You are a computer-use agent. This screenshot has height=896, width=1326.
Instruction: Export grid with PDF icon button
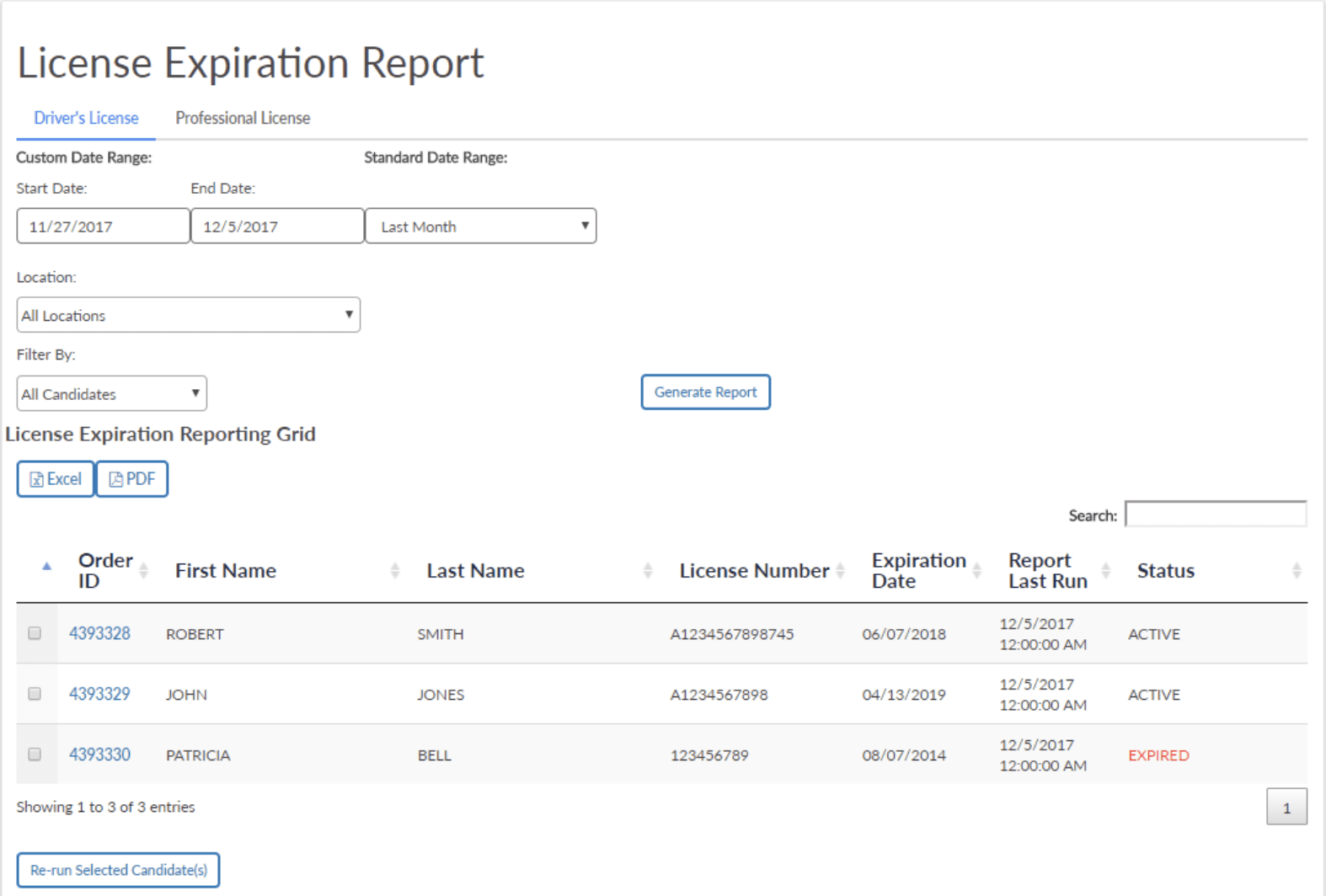click(x=132, y=479)
